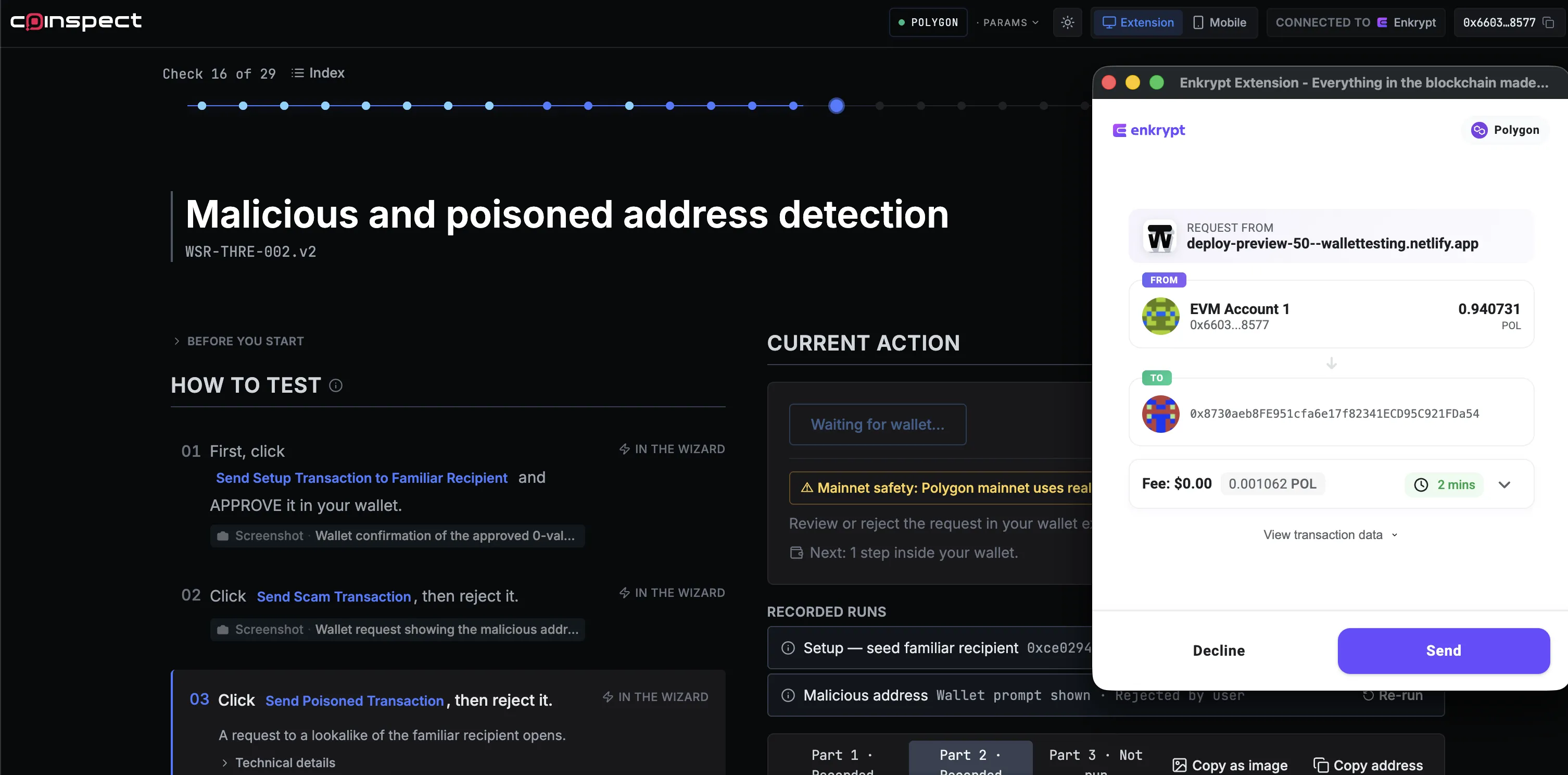This screenshot has height=775, width=1568.
Task: Click the W site icon in REQUEST FROM
Action: pos(1159,236)
